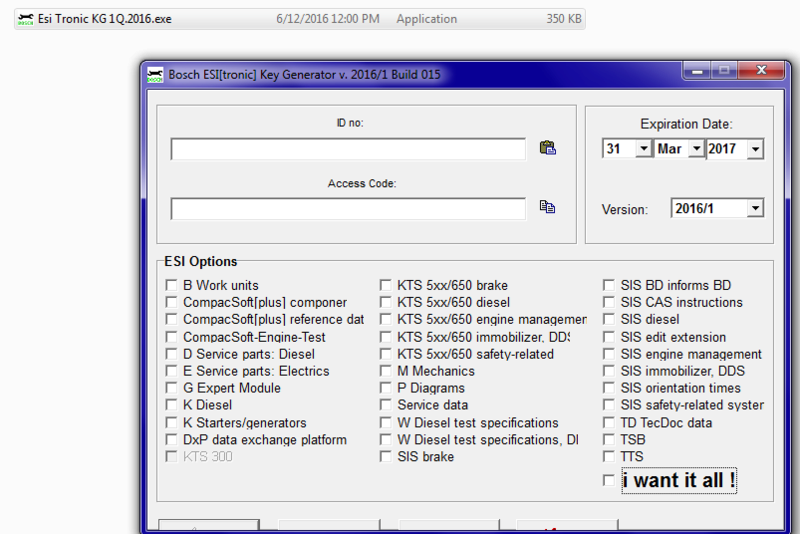800x534 pixels.
Task: Click the copy icon beside Access Code field
Action: pos(547,207)
